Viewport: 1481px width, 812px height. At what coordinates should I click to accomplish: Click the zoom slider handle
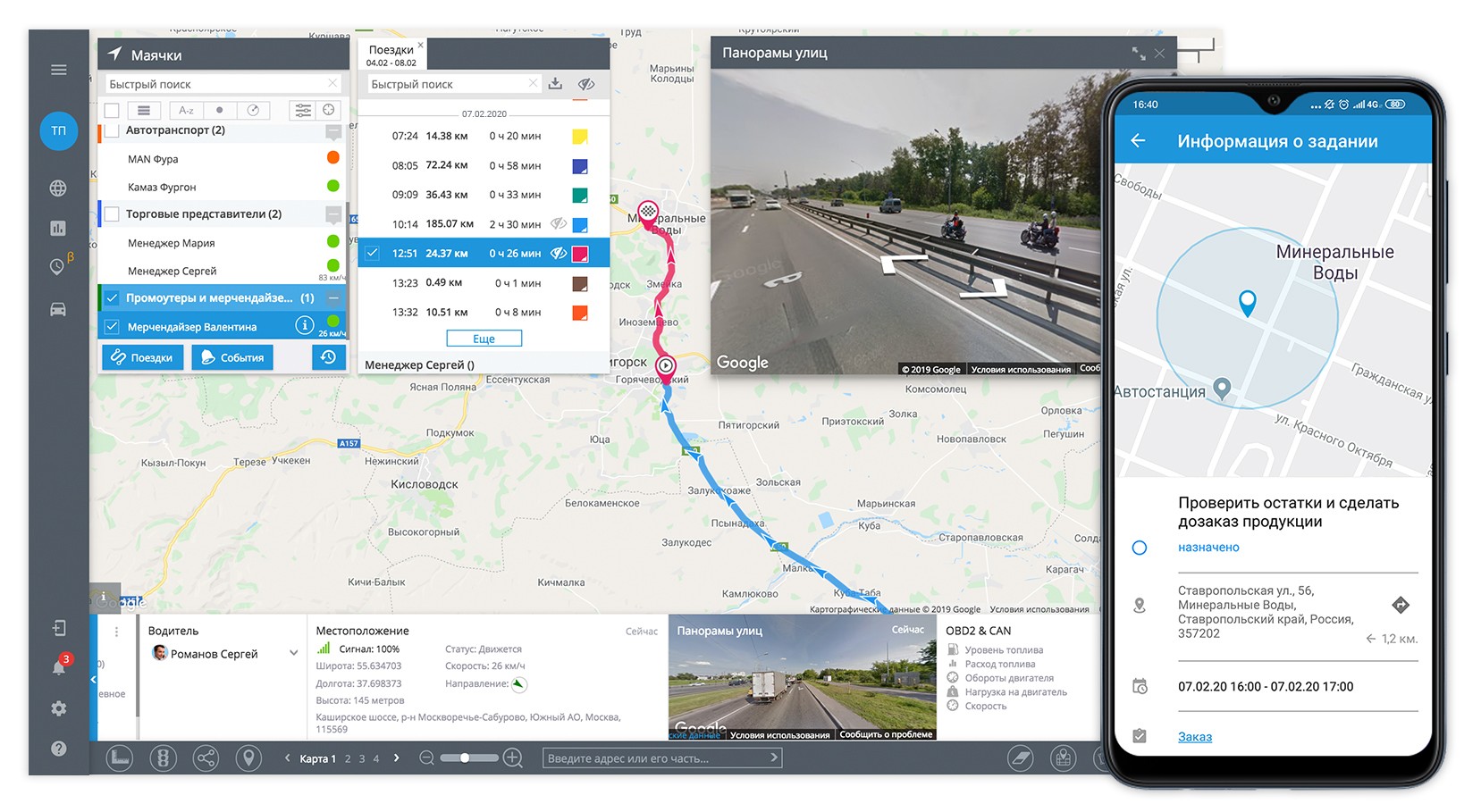465,758
